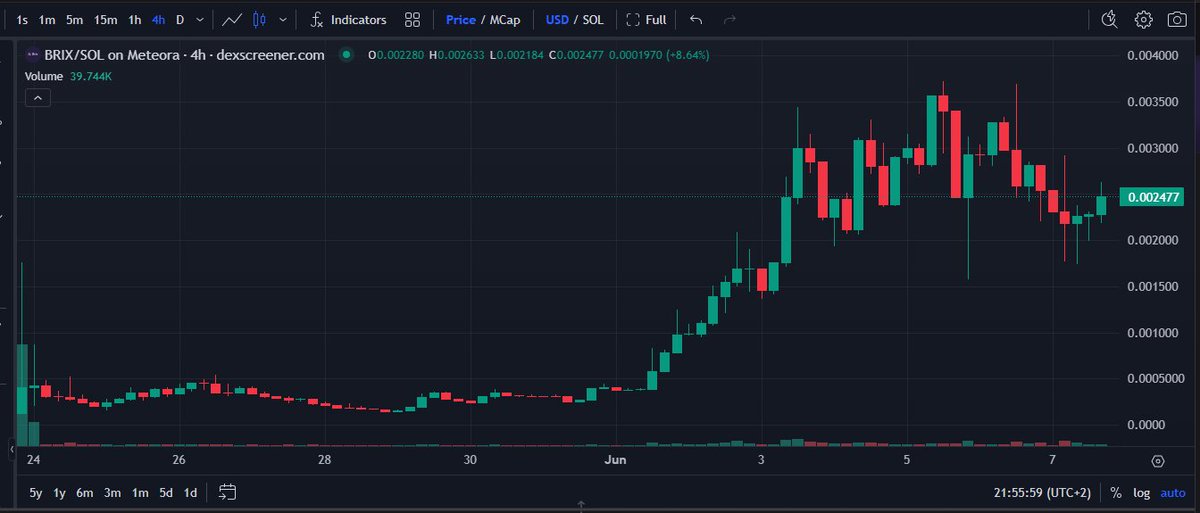Select the 5m timeframe
The width and height of the screenshot is (1200, 513).
click(x=75, y=20)
